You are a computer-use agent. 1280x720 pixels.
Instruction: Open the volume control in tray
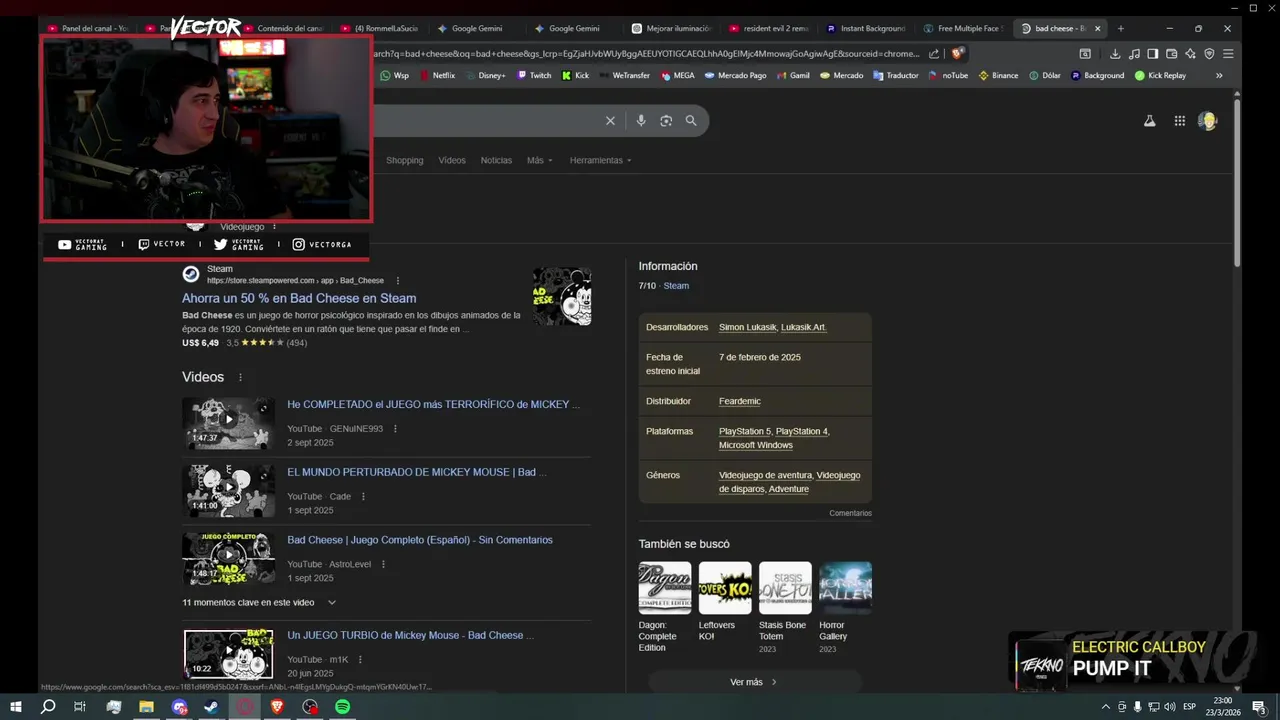(x=1170, y=707)
